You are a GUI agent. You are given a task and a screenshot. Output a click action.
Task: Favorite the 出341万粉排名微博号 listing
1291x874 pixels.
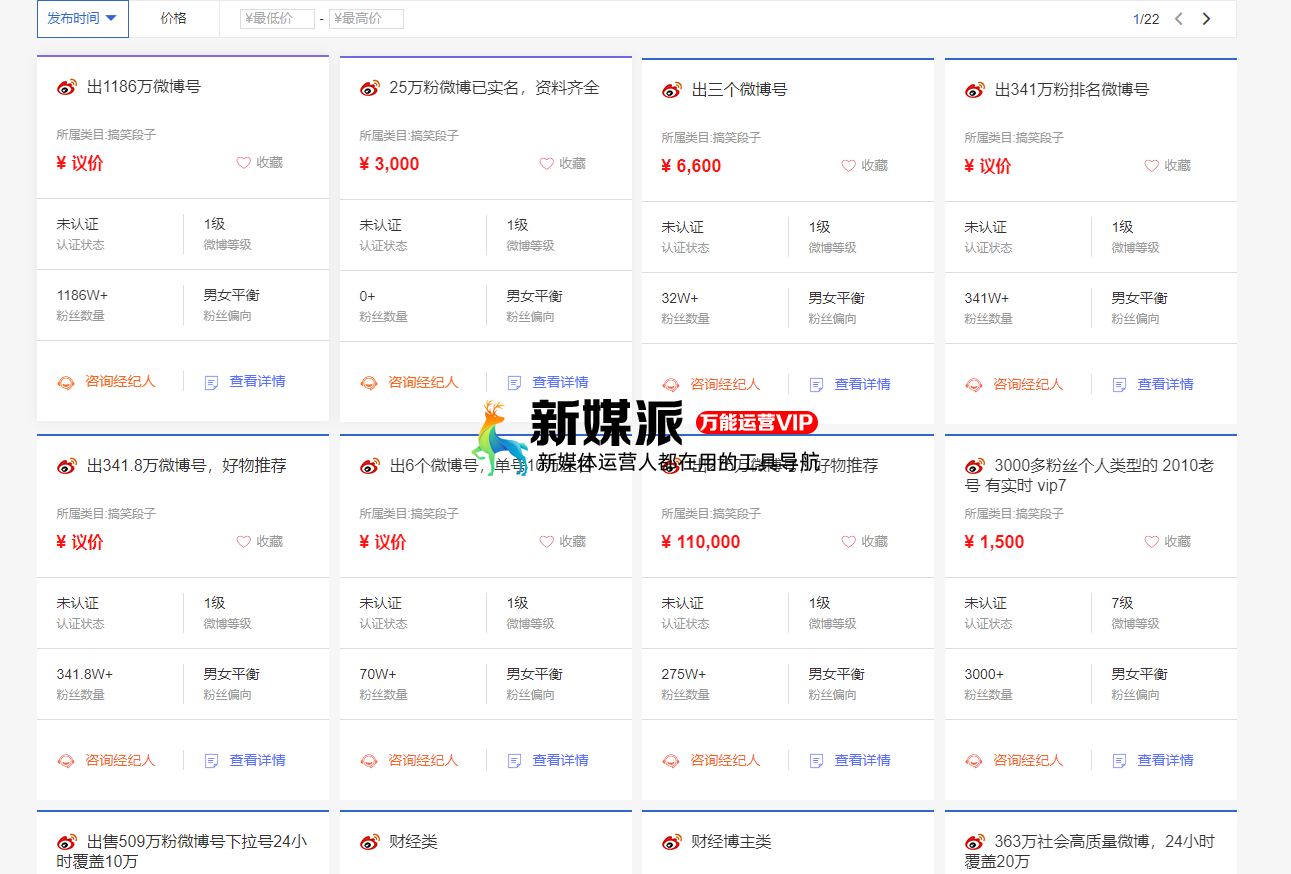click(x=1168, y=166)
